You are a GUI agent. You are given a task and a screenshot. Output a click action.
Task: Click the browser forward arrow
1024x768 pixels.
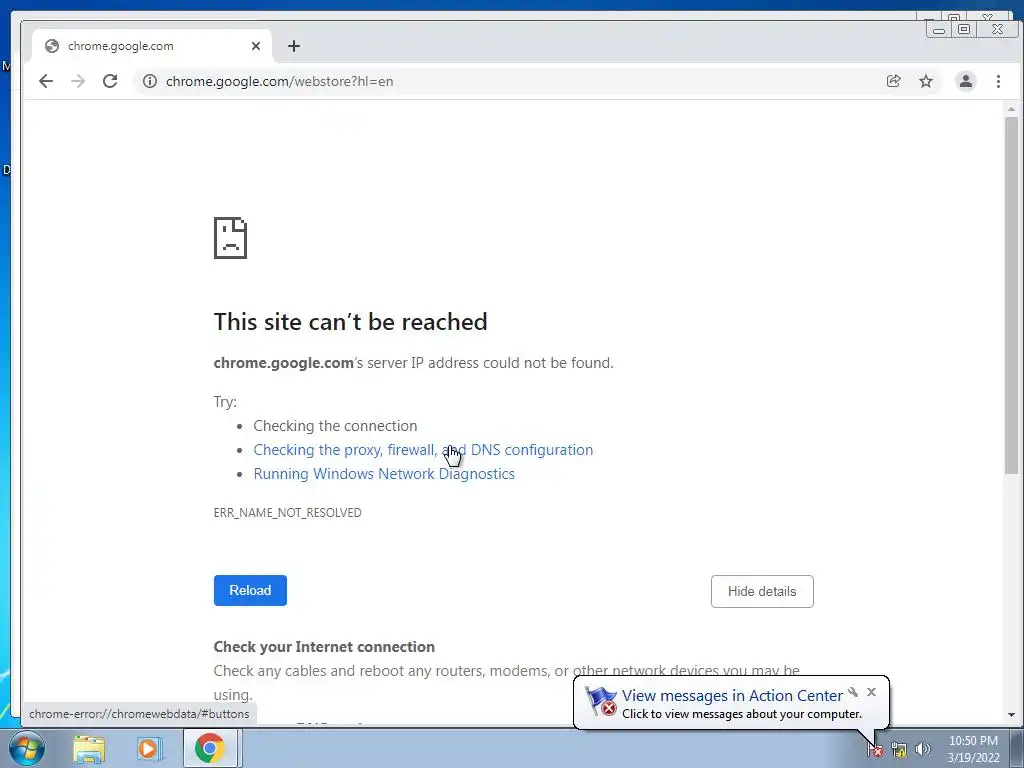(78, 81)
